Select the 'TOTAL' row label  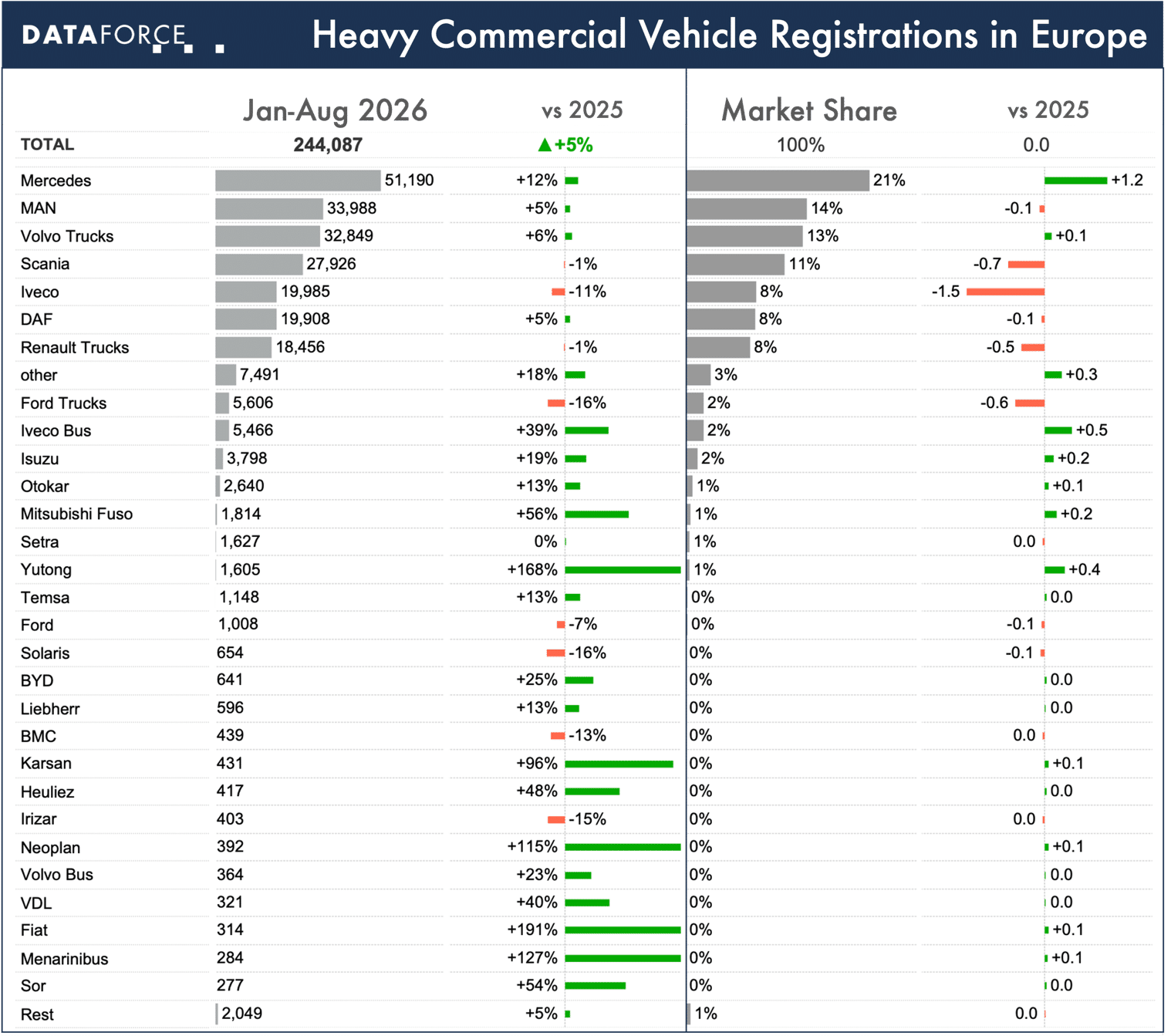pos(47,144)
